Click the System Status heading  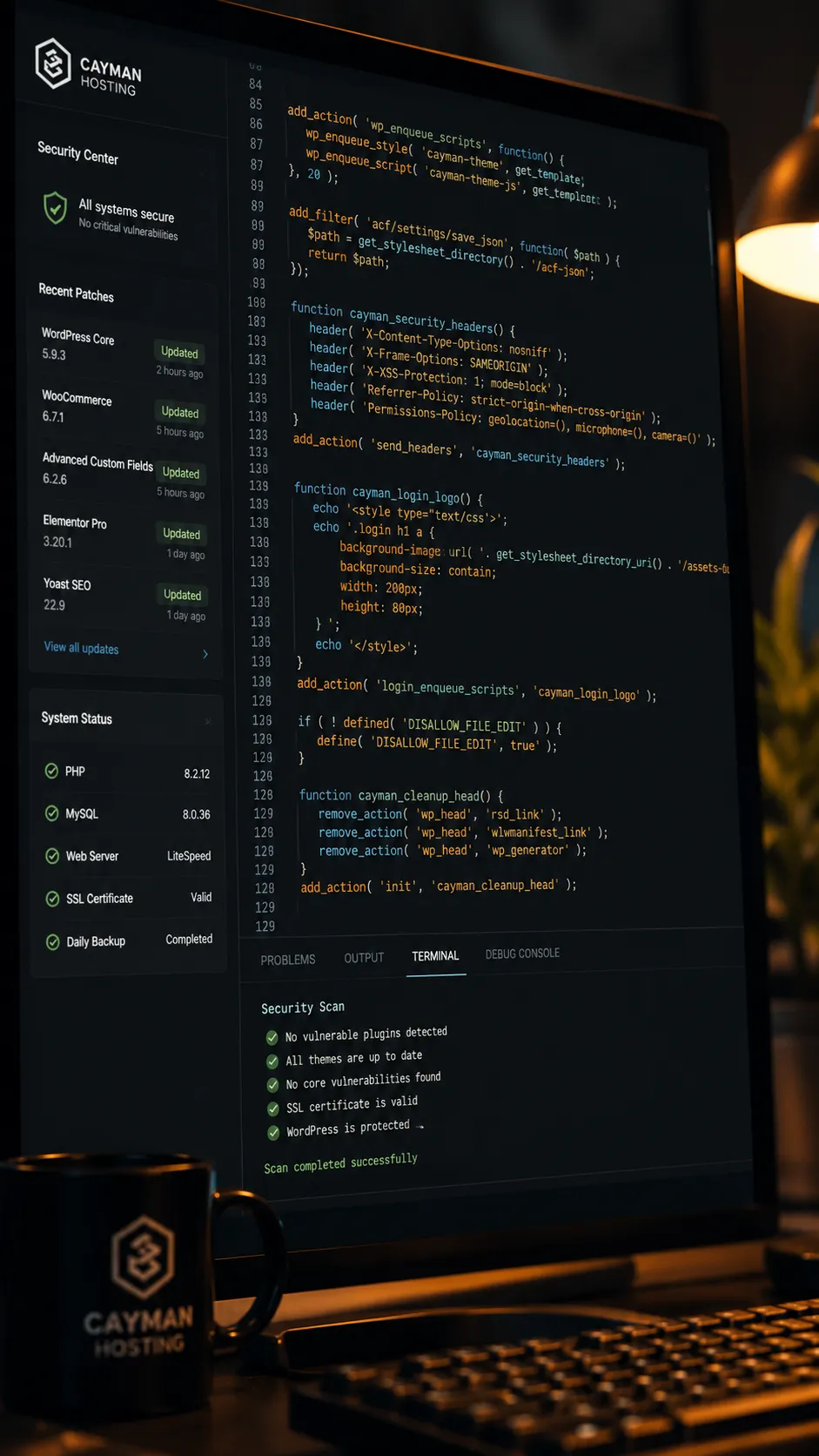coord(77,718)
